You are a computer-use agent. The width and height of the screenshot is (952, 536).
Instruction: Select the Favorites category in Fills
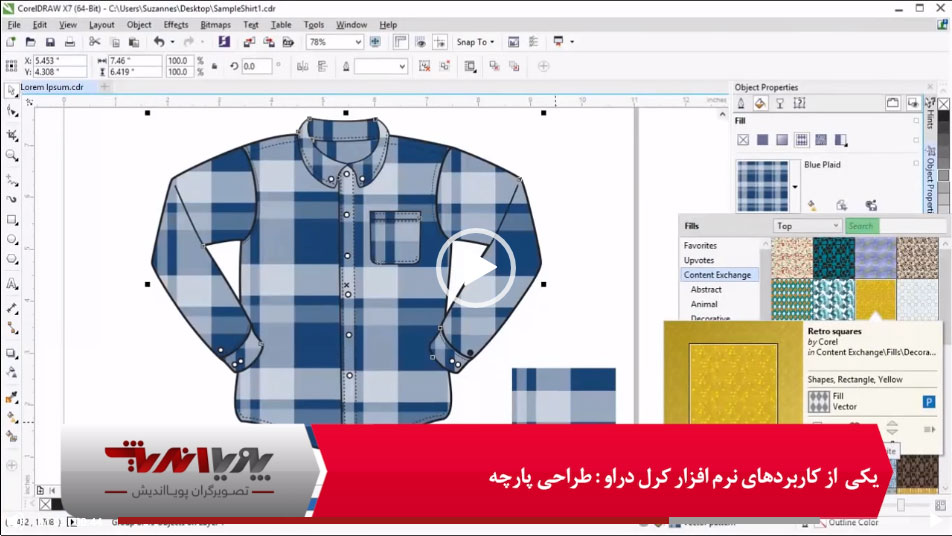(700, 245)
